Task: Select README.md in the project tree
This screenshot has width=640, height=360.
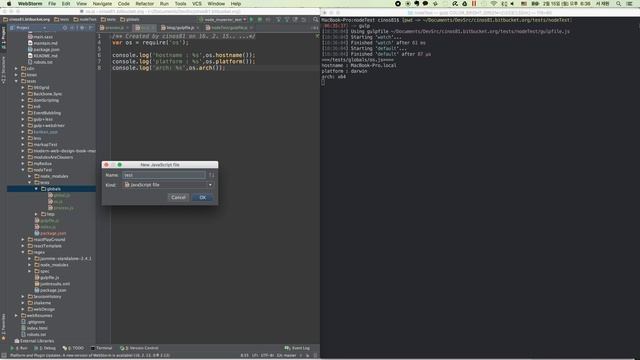Action: (45, 56)
